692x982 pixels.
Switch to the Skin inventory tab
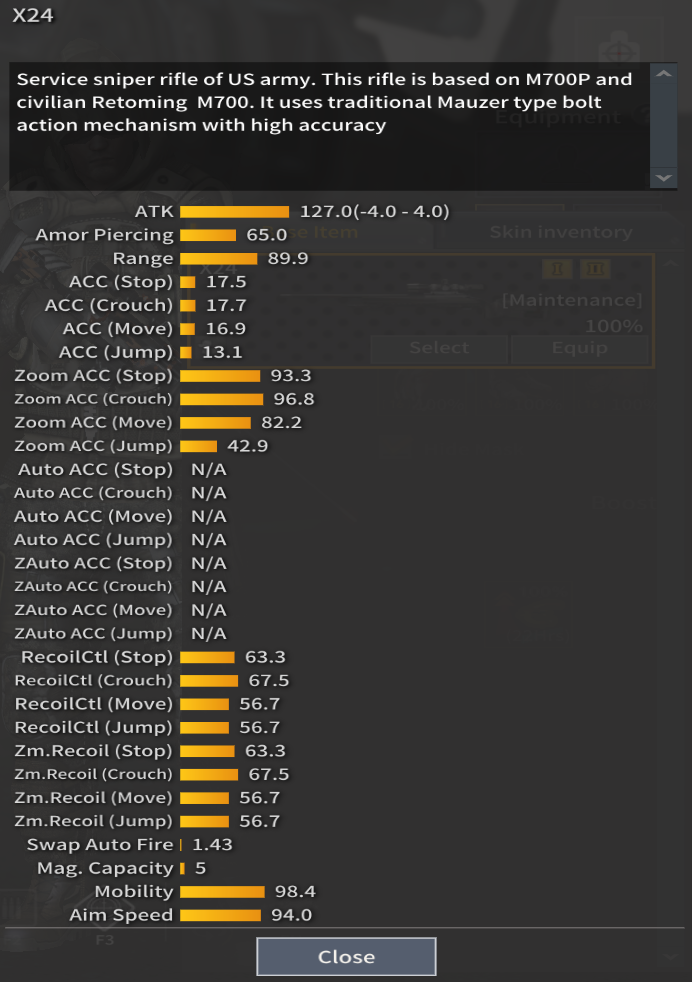point(560,232)
